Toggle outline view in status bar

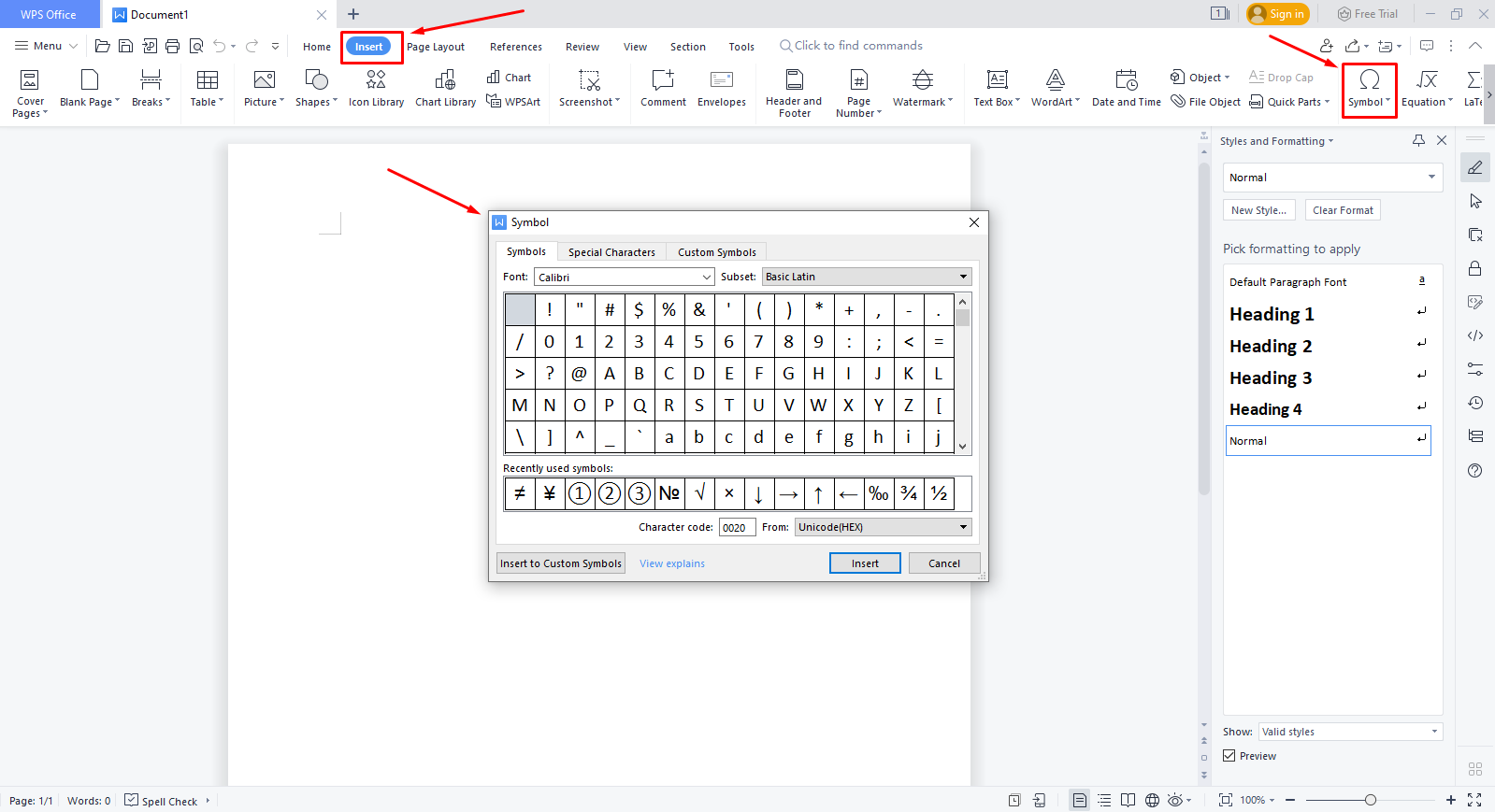click(1104, 800)
